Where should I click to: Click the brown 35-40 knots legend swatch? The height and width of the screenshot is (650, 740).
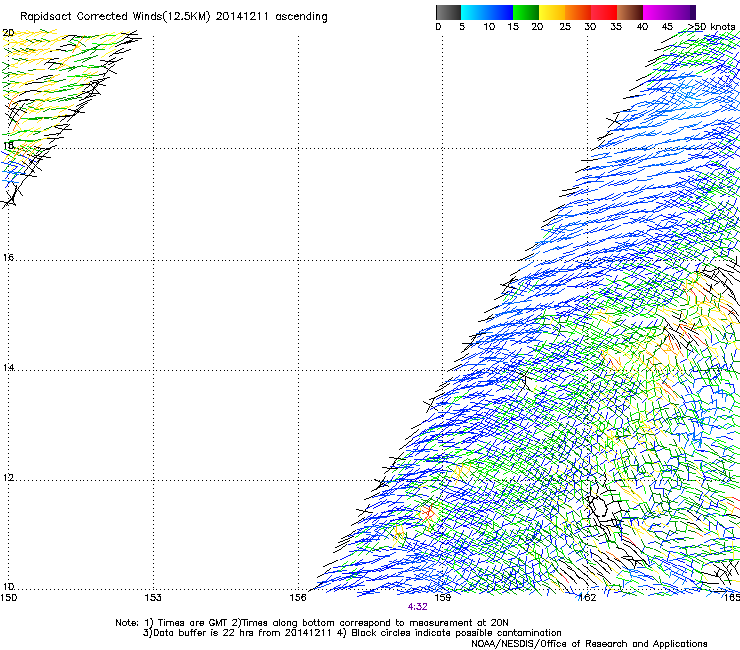pos(630,12)
